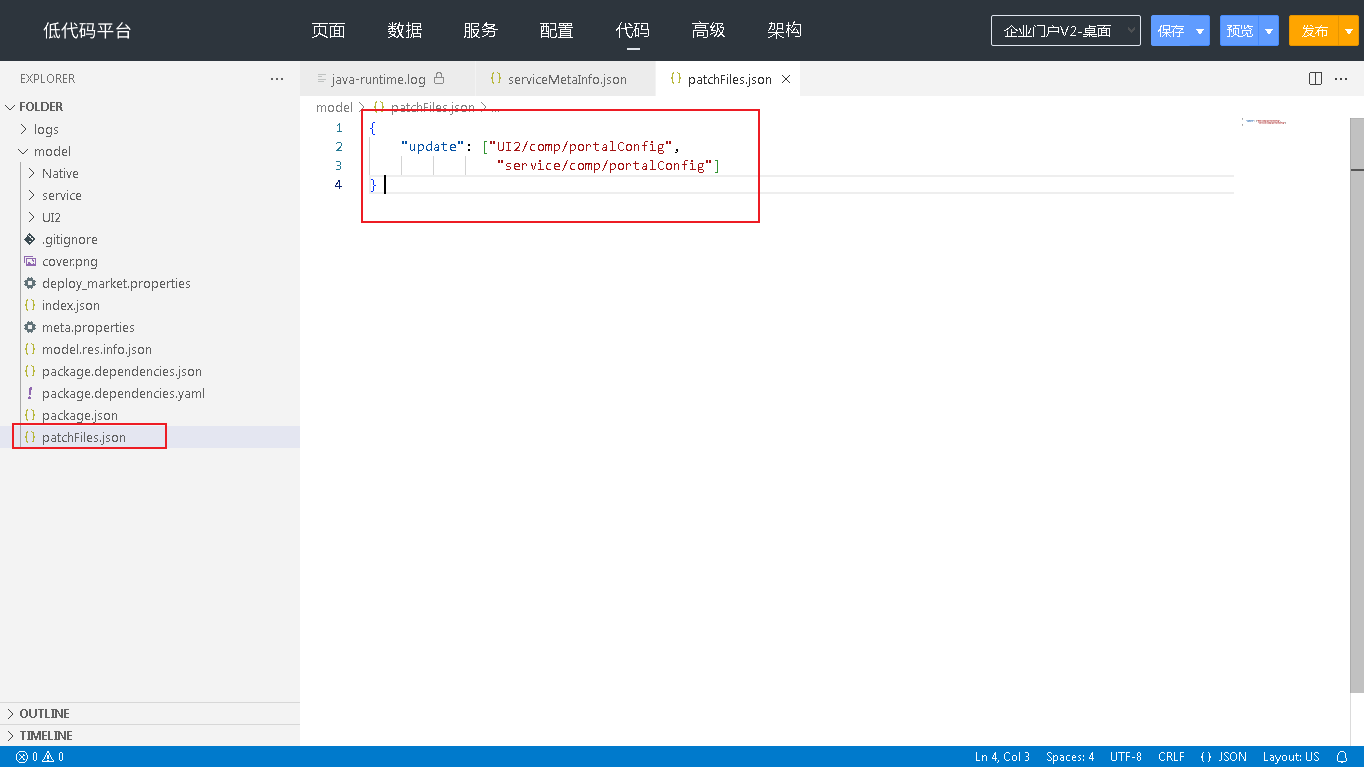The width and height of the screenshot is (1364, 767).
Task: Open the 架构 menu tab
Action: point(784,30)
